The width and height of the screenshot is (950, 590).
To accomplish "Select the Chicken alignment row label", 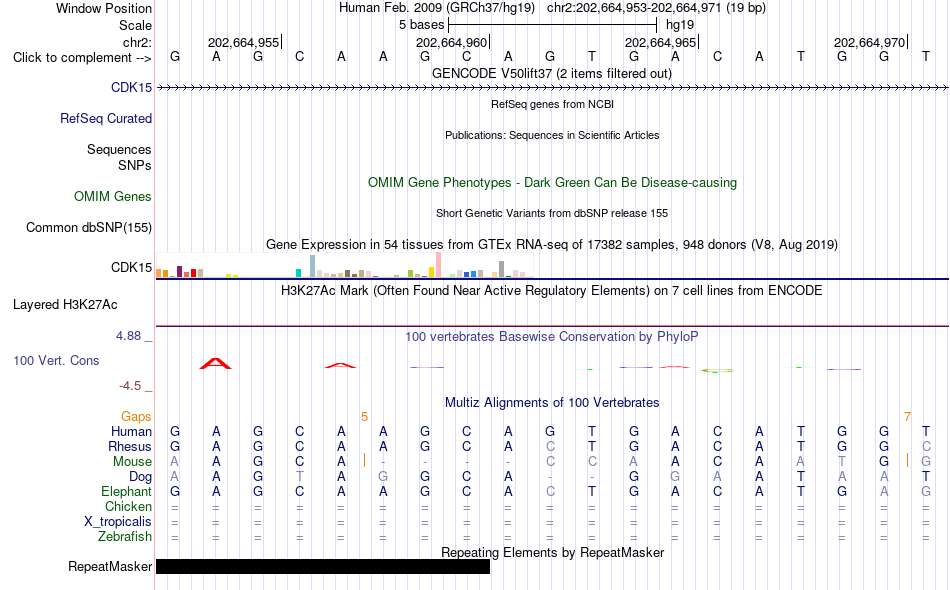I will (x=128, y=506).
